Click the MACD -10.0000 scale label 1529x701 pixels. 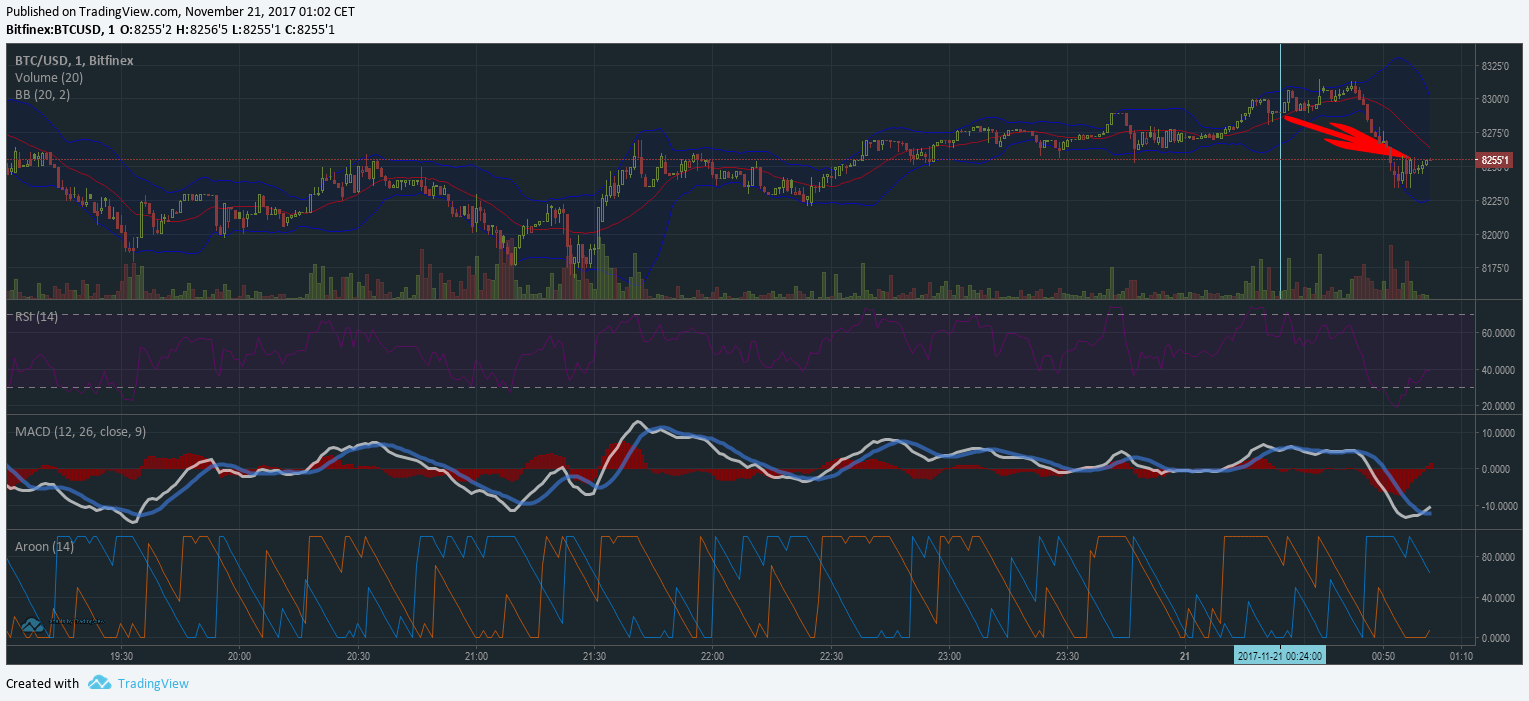(1499, 506)
